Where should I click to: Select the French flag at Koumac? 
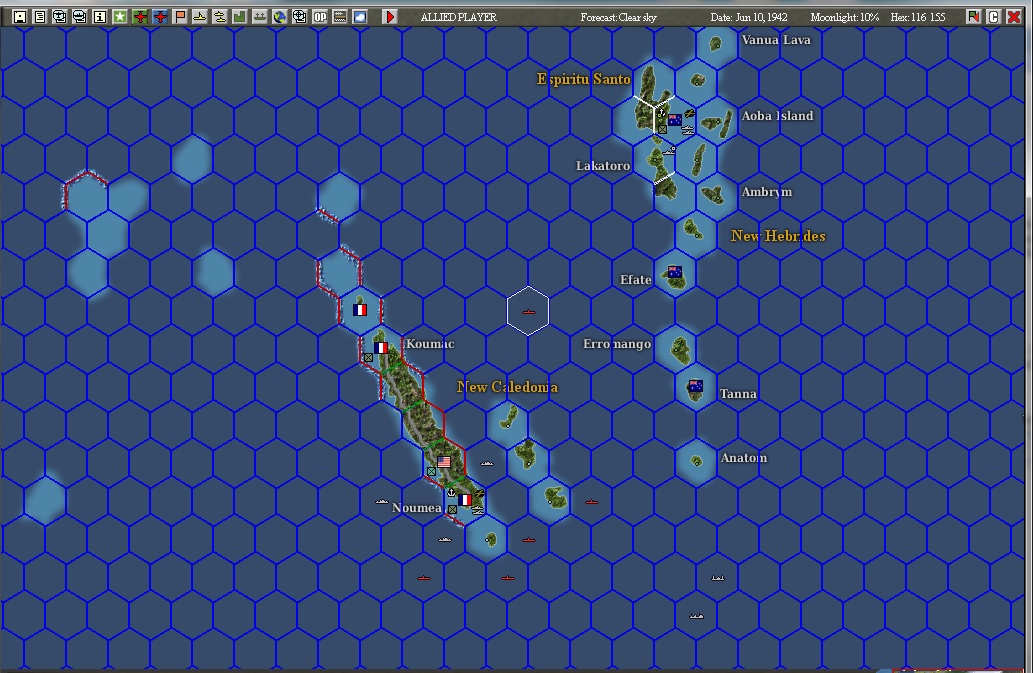[381, 348]
